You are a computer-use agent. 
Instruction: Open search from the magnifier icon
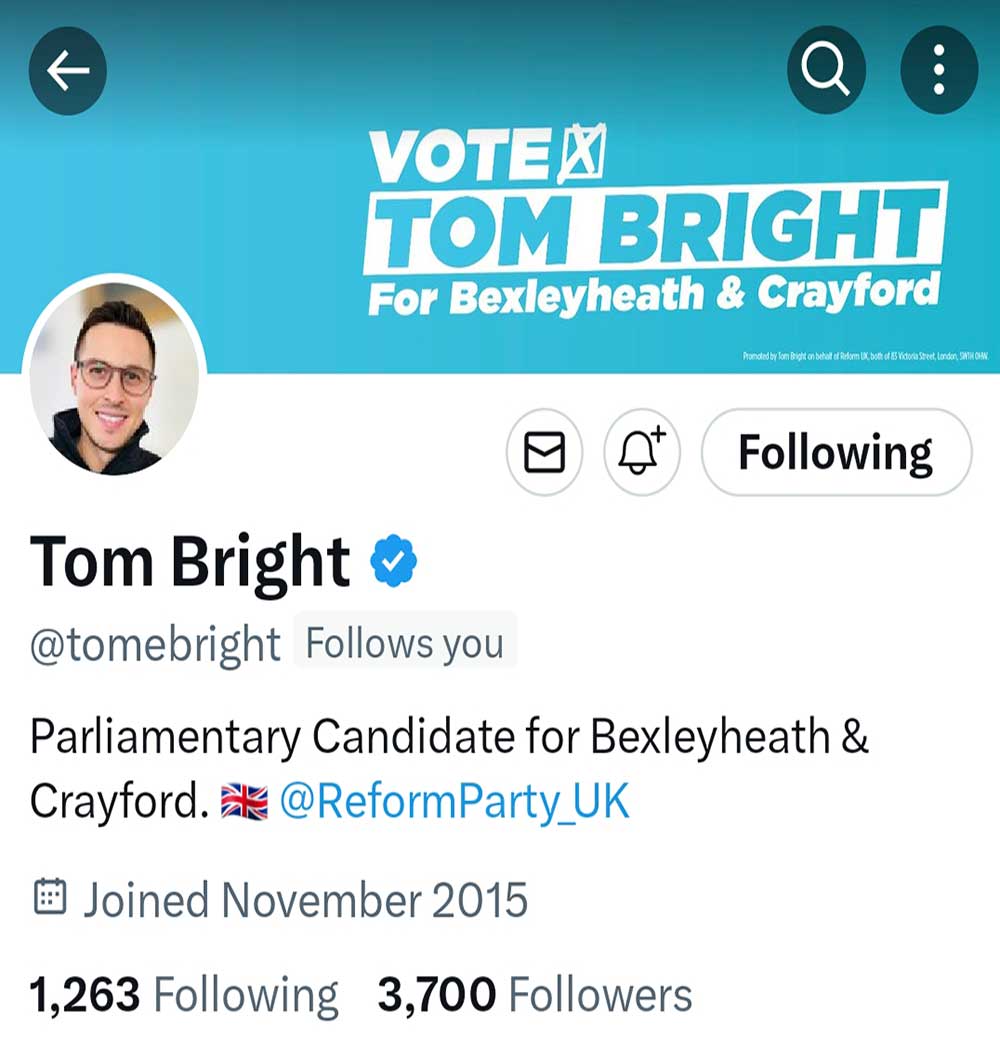point(825,70)
